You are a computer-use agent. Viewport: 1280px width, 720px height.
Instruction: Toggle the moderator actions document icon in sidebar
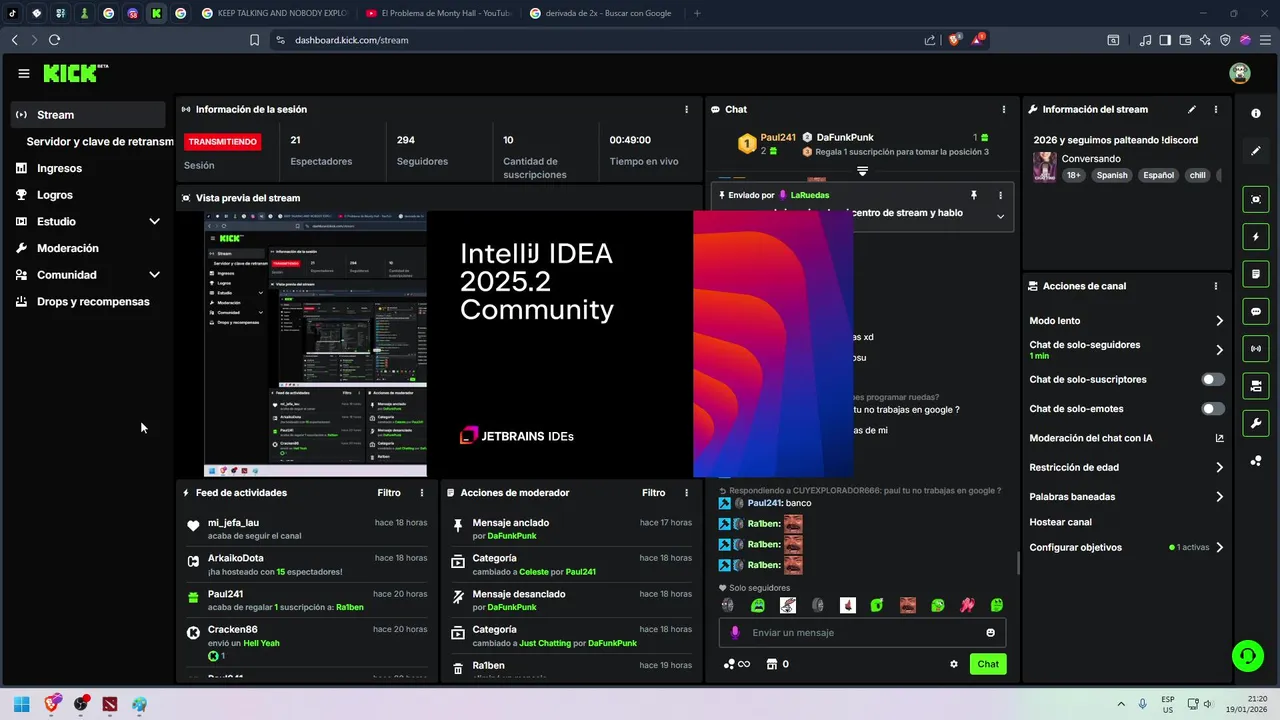click(1256, 274)
